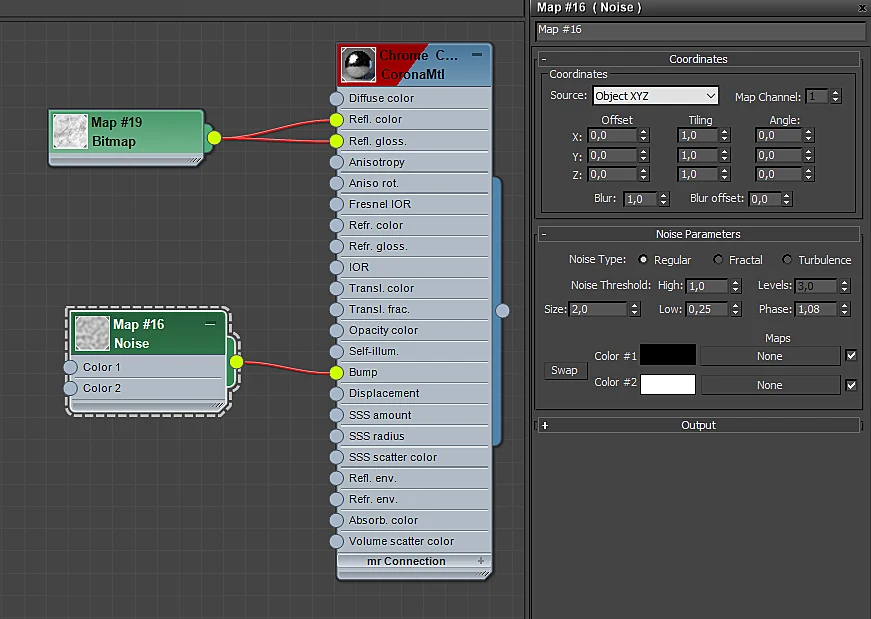This screenshot has width=871, height=619.
Task: Click the Chrome CoronaMtl sphere preview icon
Action: 358,64
